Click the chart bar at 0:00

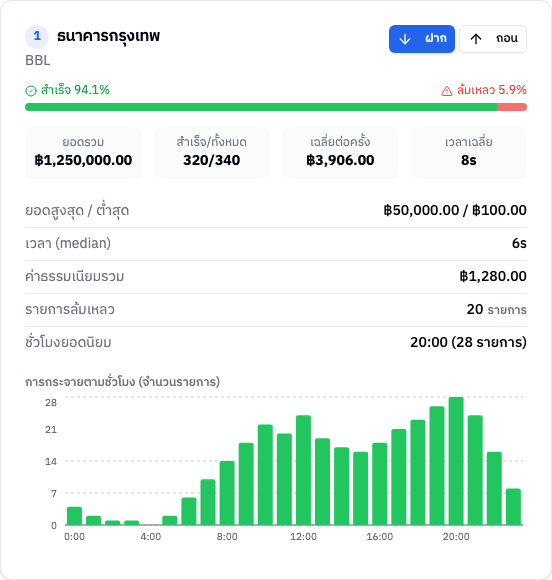tap(74, 516)
